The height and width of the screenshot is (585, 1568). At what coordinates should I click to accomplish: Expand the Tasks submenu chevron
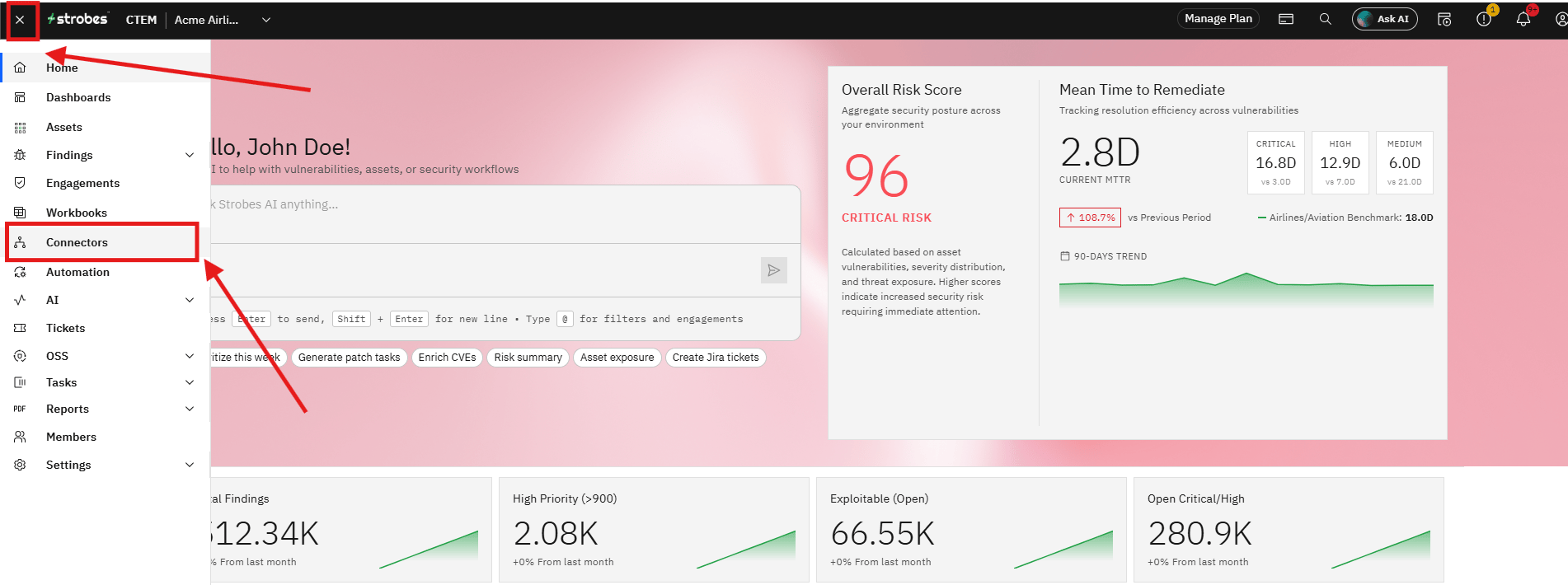[x=190, y=382]
